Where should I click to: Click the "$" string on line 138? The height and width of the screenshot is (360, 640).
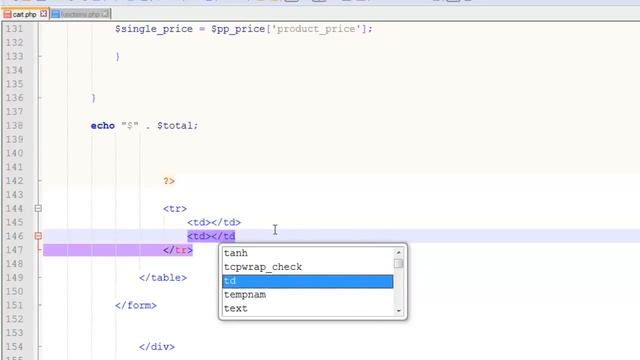[x=130, y=126]
